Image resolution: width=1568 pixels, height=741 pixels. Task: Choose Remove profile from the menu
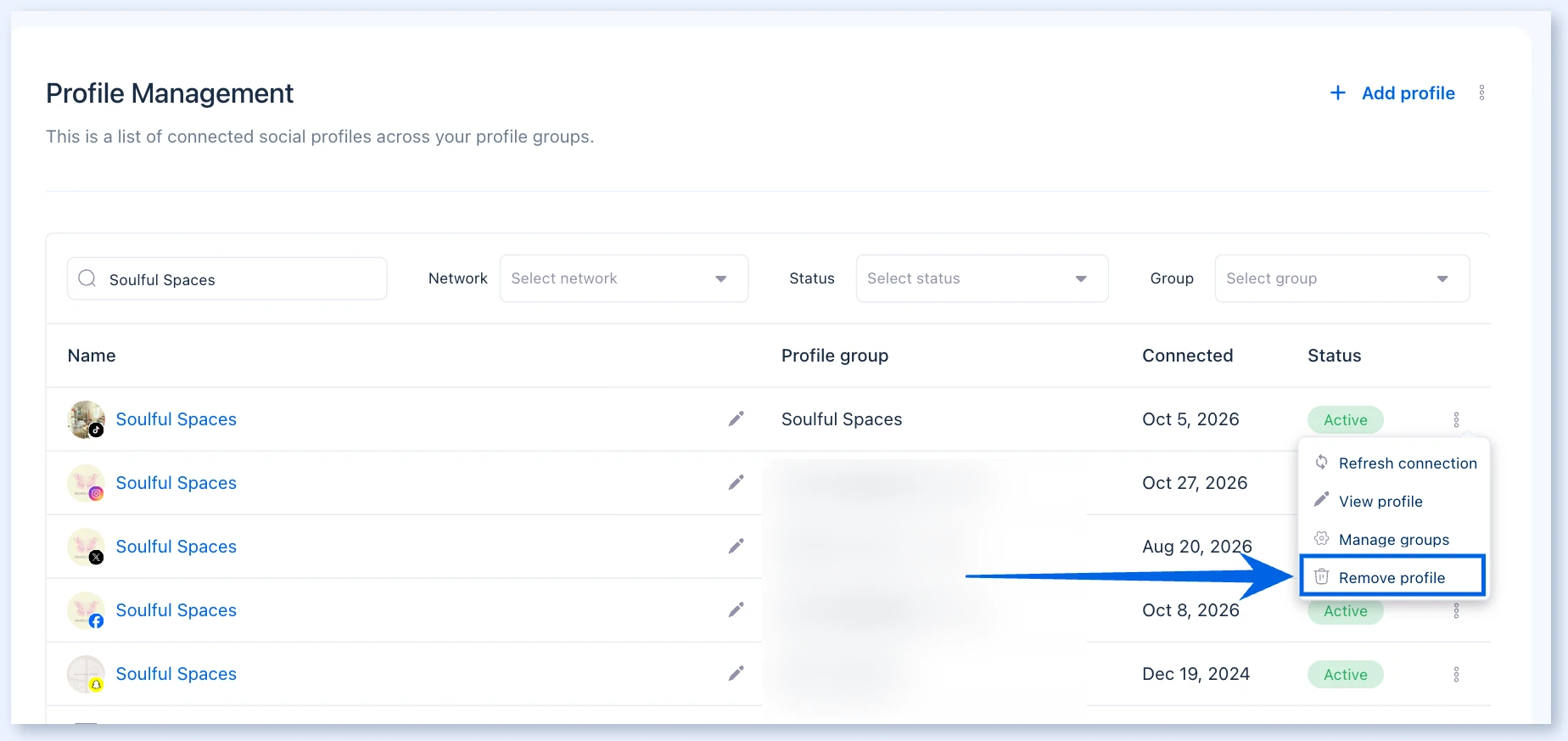(1392, 577)
